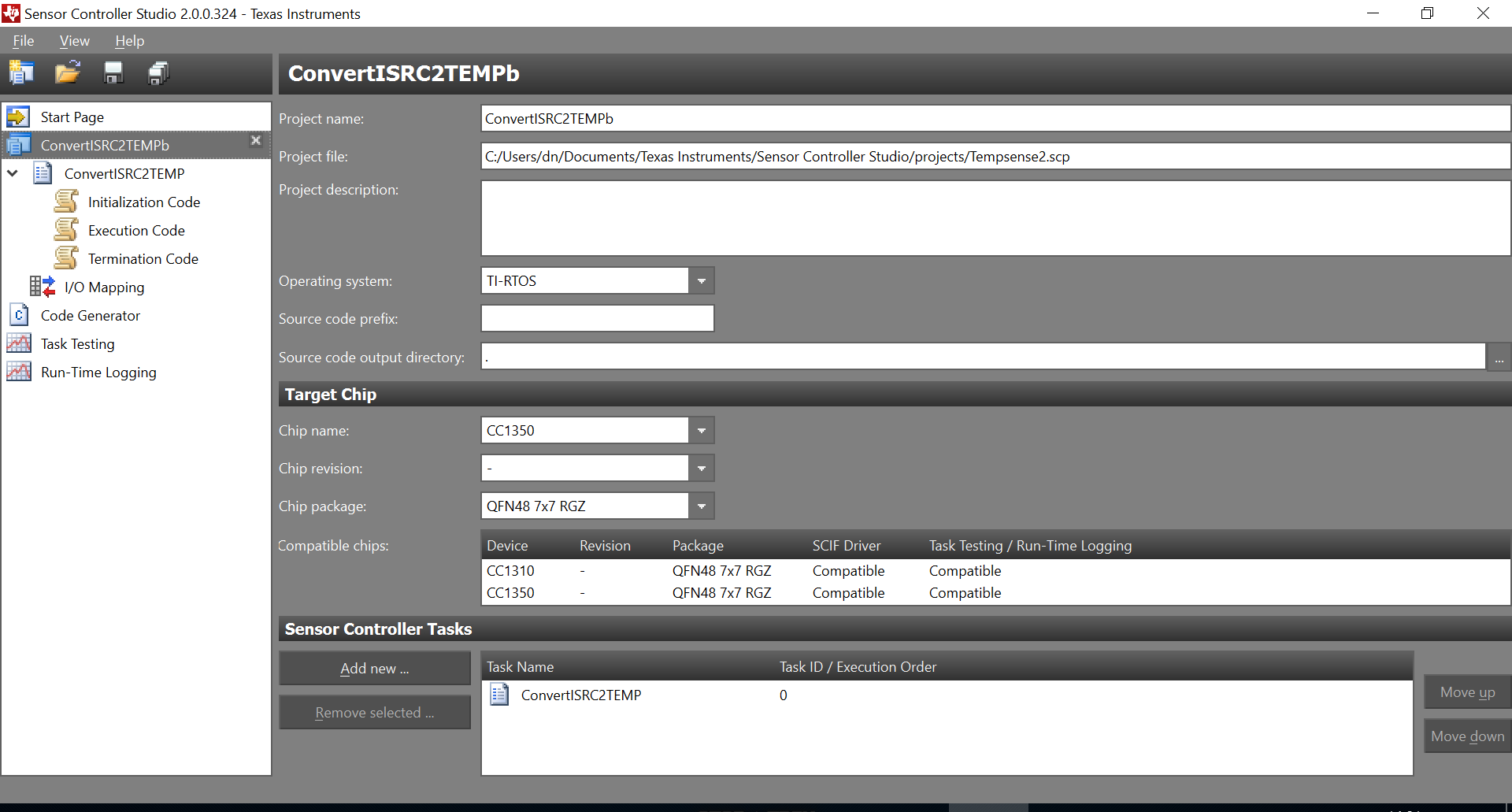Click the Project description text area
The width and height of the screenshot is (1512, 812).
[995, 218]
